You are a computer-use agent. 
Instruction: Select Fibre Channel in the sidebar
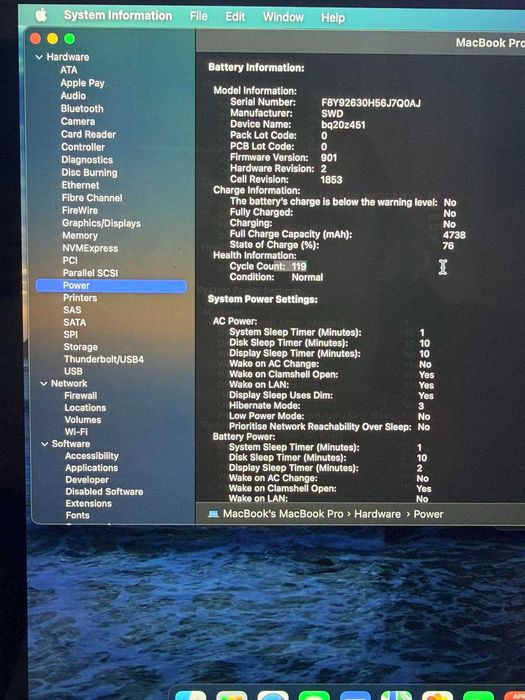tap(92, 198)
